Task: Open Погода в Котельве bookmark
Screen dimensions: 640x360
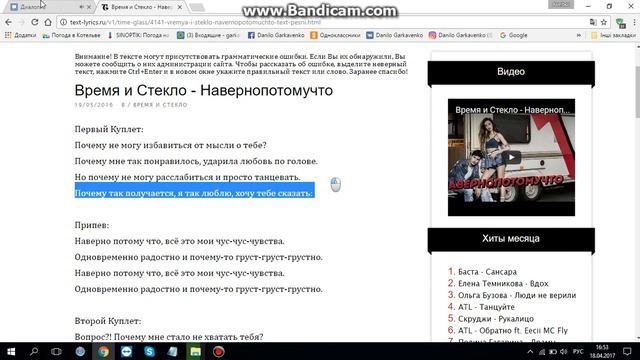Action: click(71, 36)
